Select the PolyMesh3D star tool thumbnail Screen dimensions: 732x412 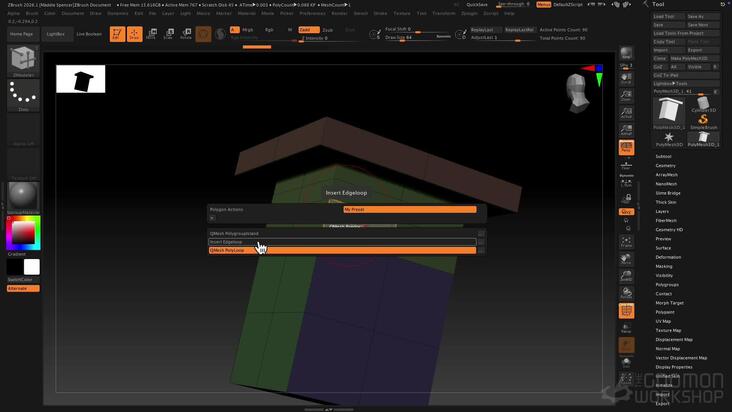pyautogui.click(x=669, y=139)
